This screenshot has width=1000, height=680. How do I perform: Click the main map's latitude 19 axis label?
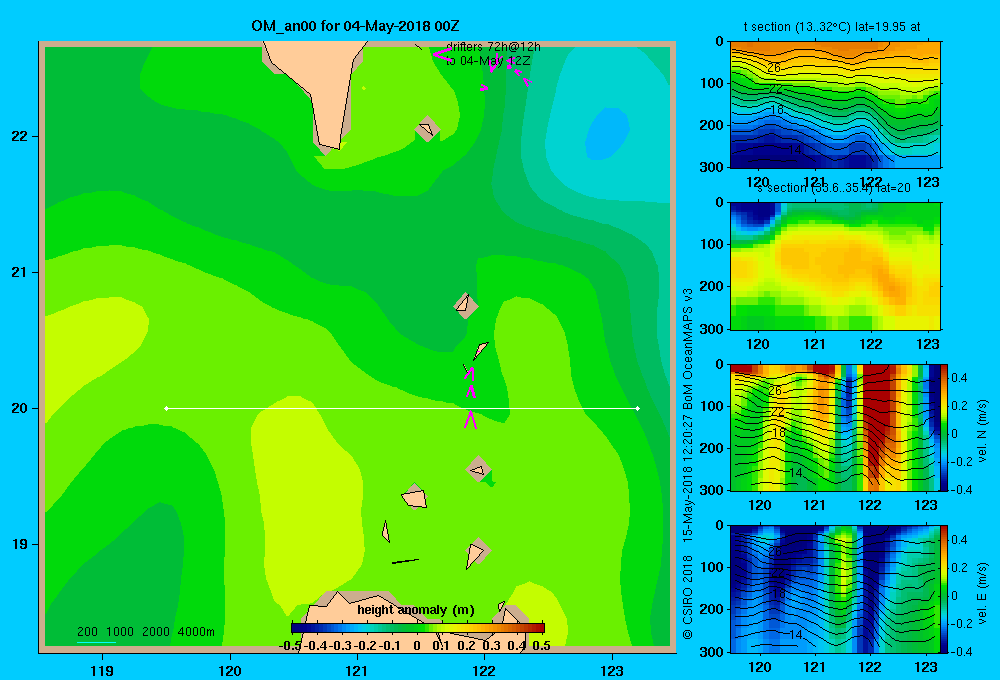20,544
